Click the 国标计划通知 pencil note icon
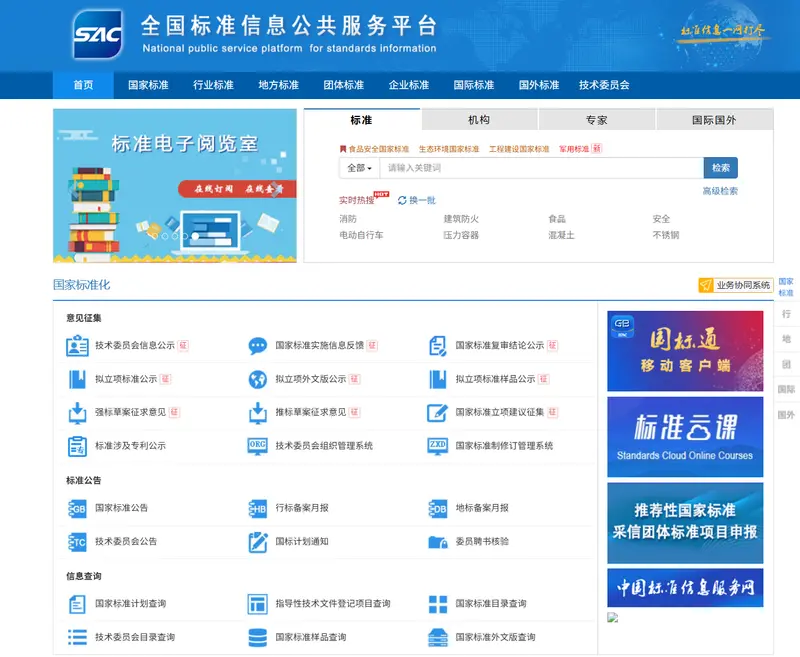The height and width of the screenshot is (657, 800). tap(258, 542)
